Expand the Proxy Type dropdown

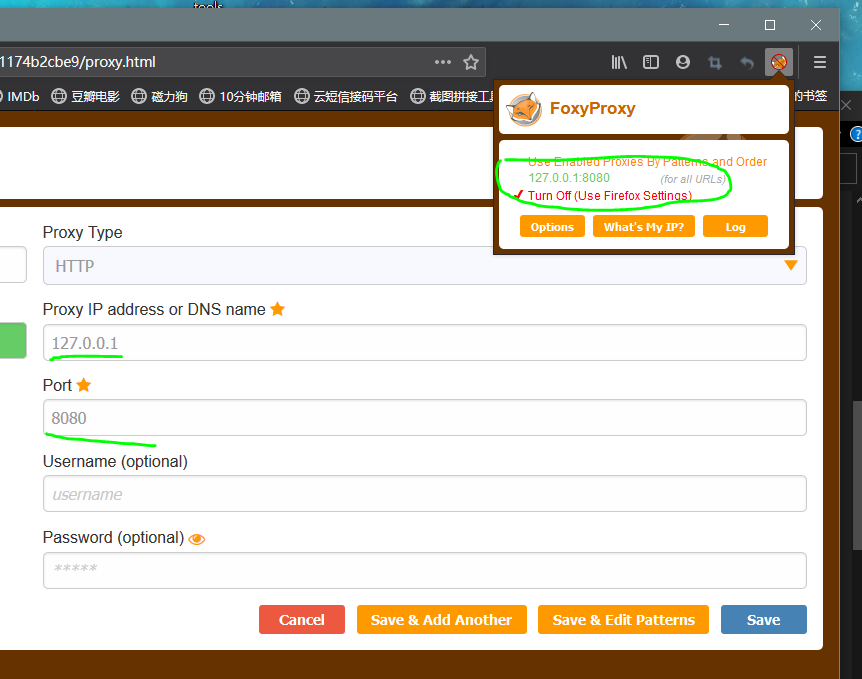[424, 266]
